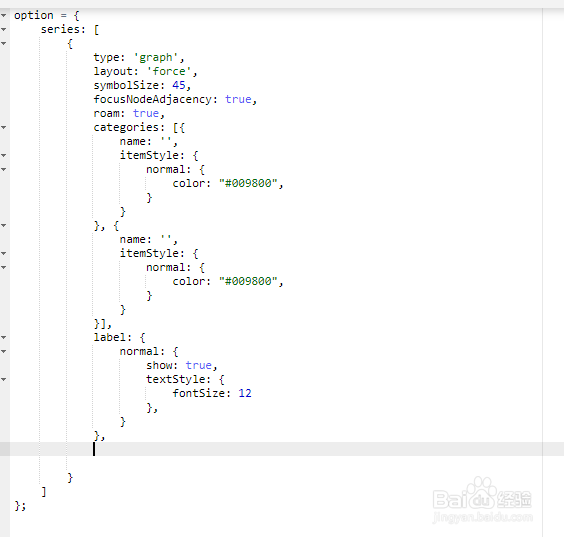Select the 'graph' string value
Image resolution: width=564 pixels, height=537 pixels.
click(156, 58)
